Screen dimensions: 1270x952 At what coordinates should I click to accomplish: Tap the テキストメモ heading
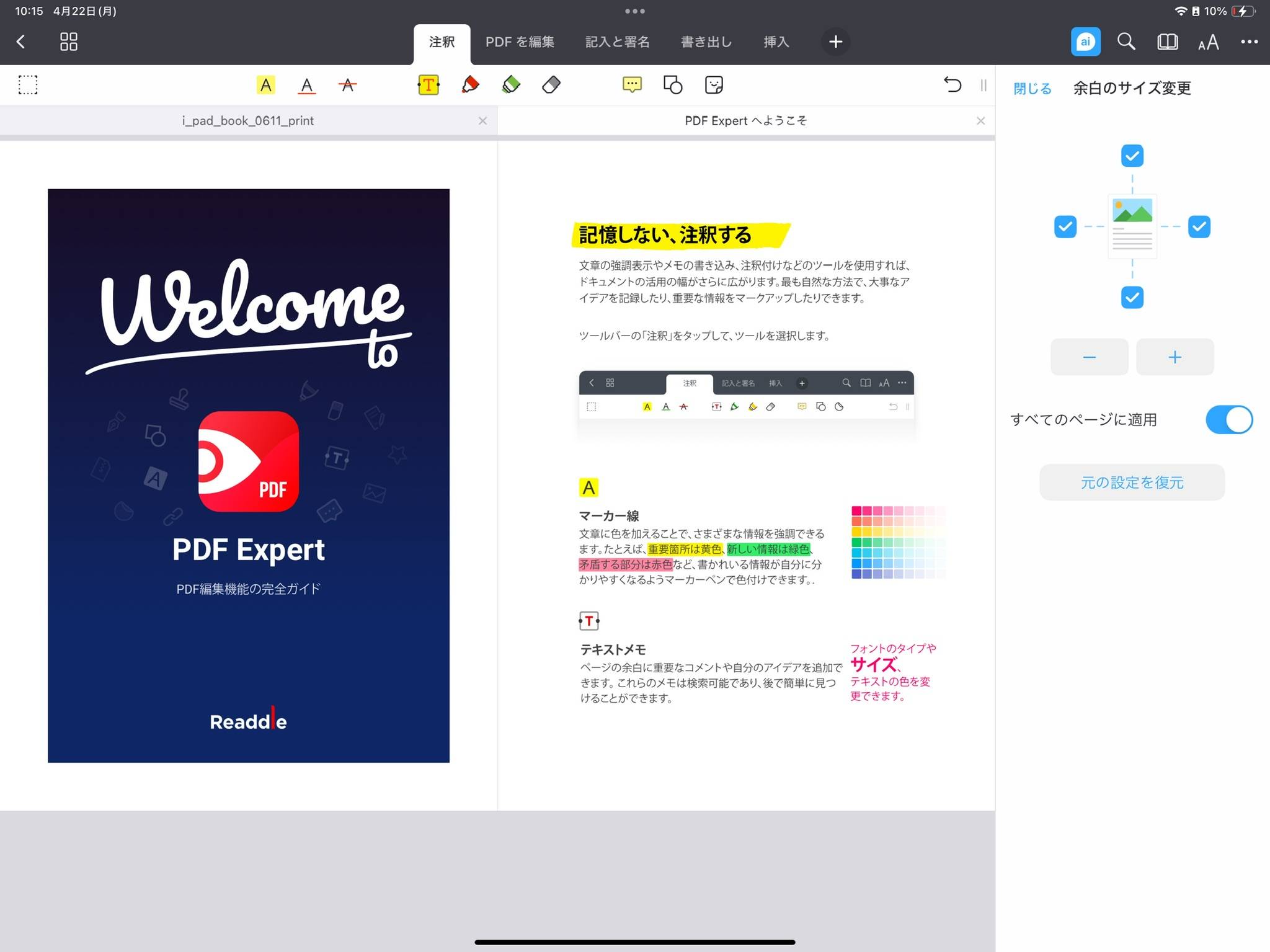[x=613, y=649]
